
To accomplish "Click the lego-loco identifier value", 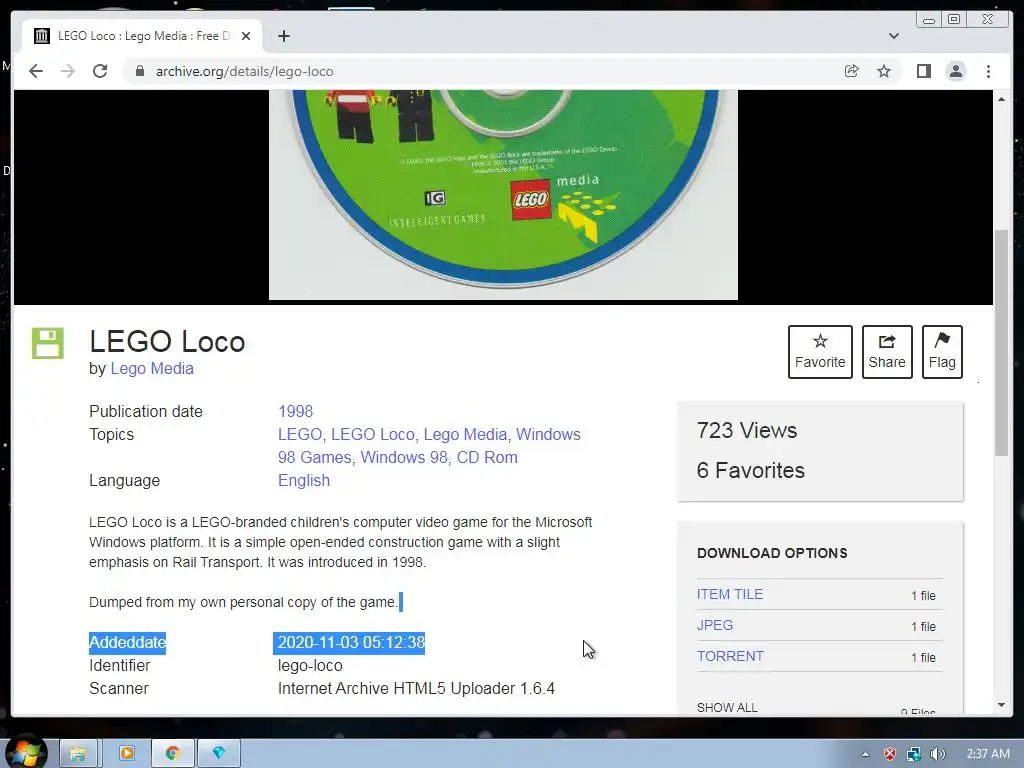I will (310, 665).
